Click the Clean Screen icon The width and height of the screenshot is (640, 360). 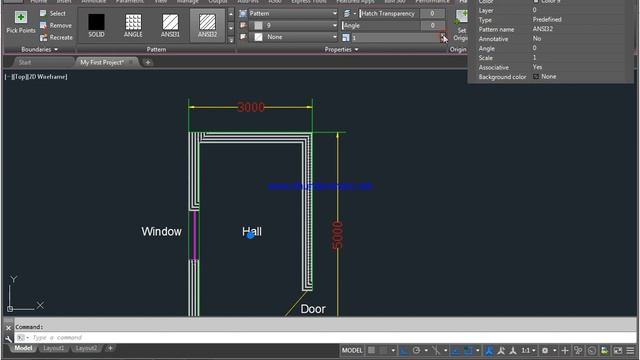tap(618, 351)
